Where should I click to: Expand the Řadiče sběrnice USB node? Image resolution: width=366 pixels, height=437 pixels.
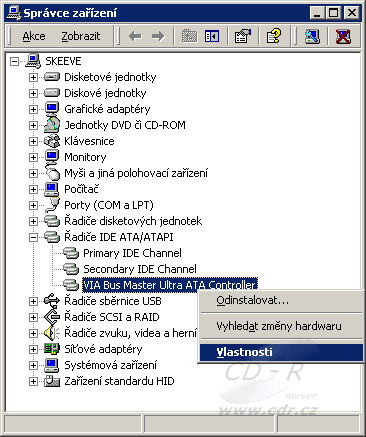point(33,301)
